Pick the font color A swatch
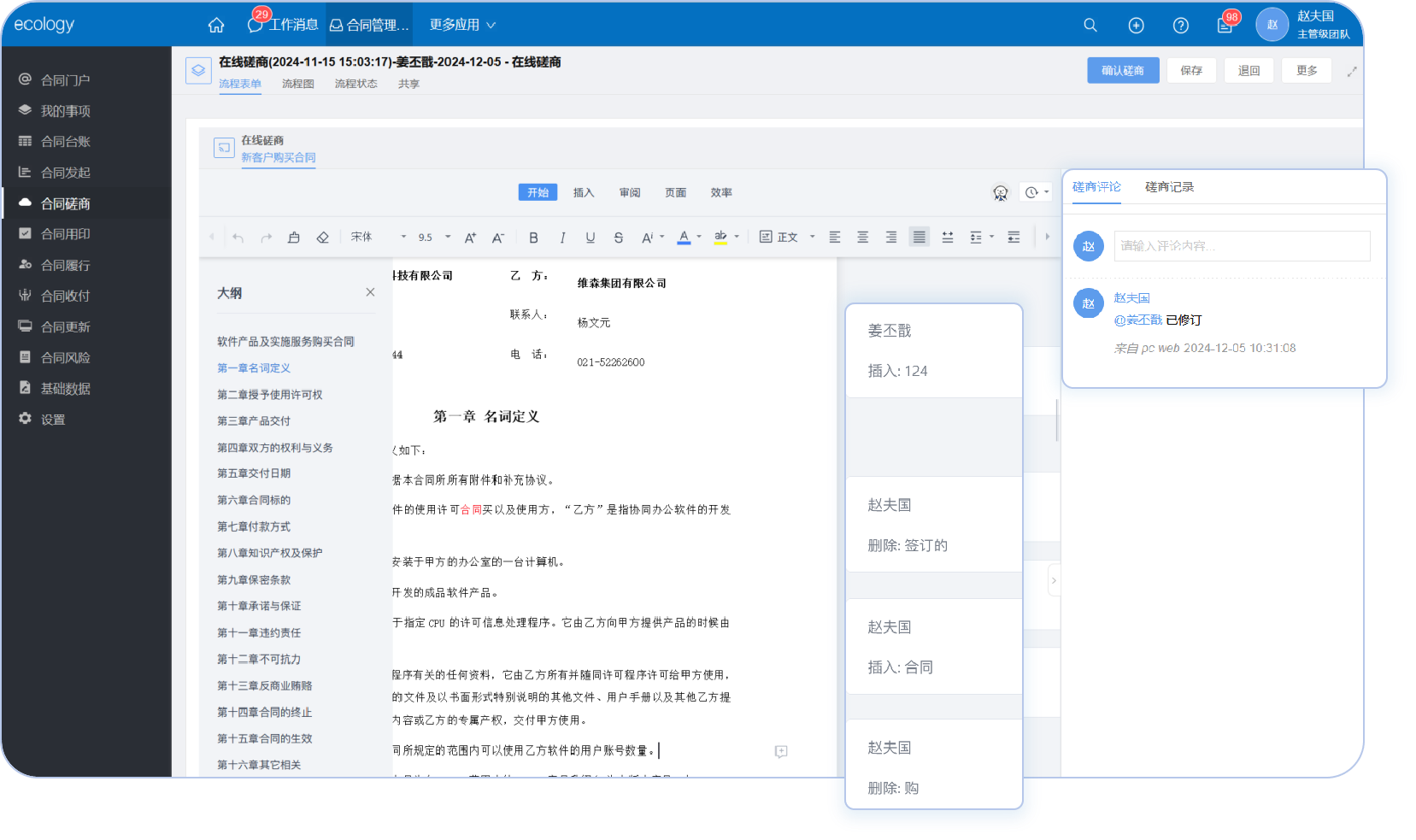The height and width of the screenshot is (840, 1416). (684, 237)
